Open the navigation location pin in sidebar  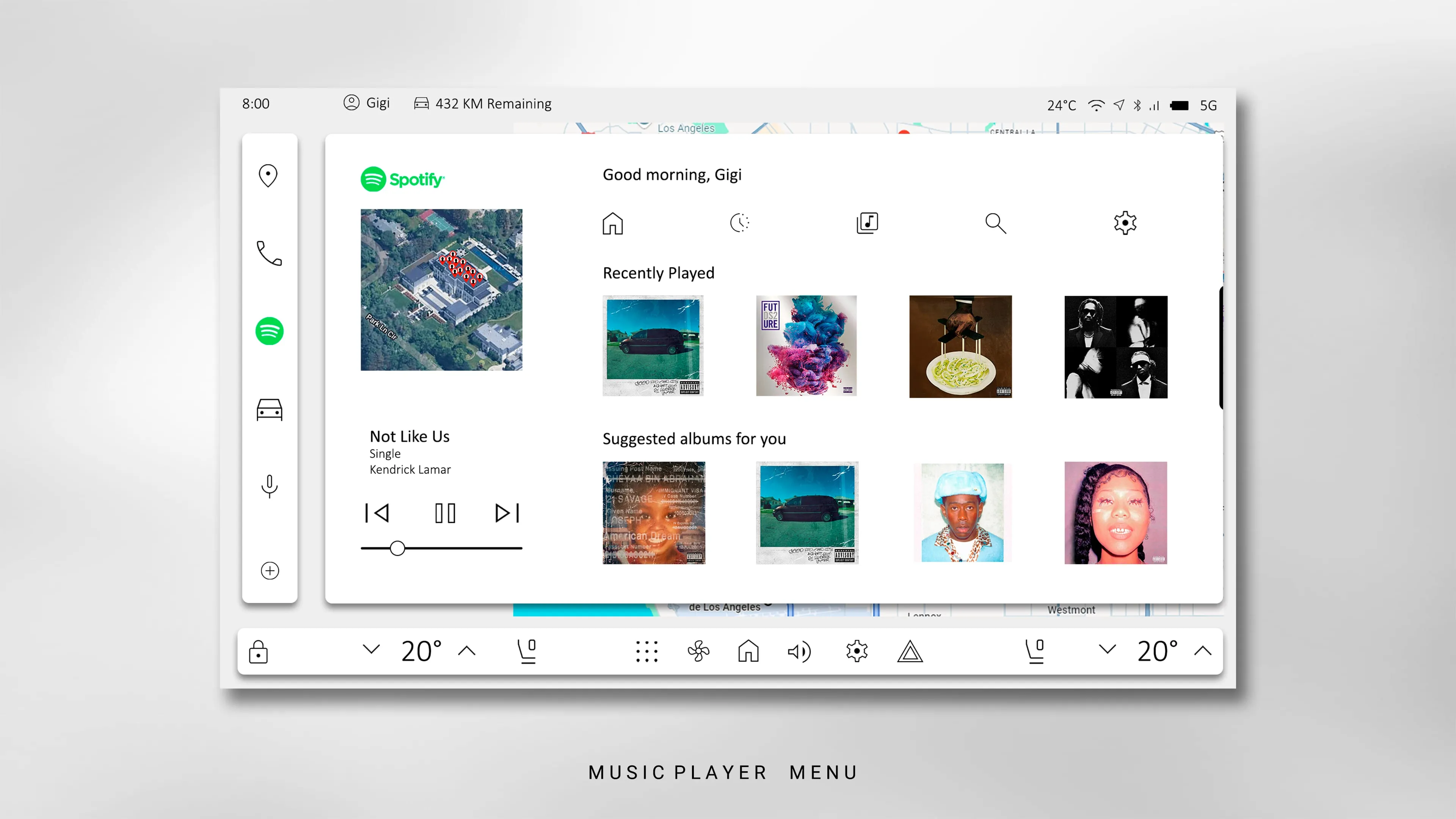(268, 175)
